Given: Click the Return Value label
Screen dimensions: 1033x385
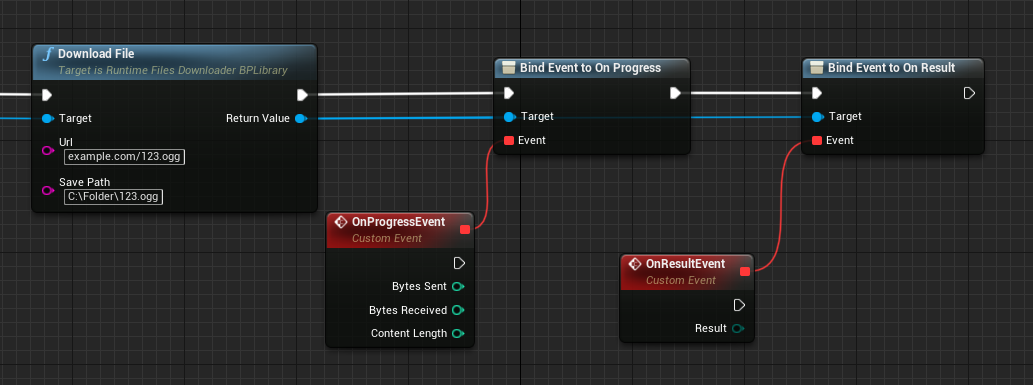Looking at the screenshot, I should (258, 119).
